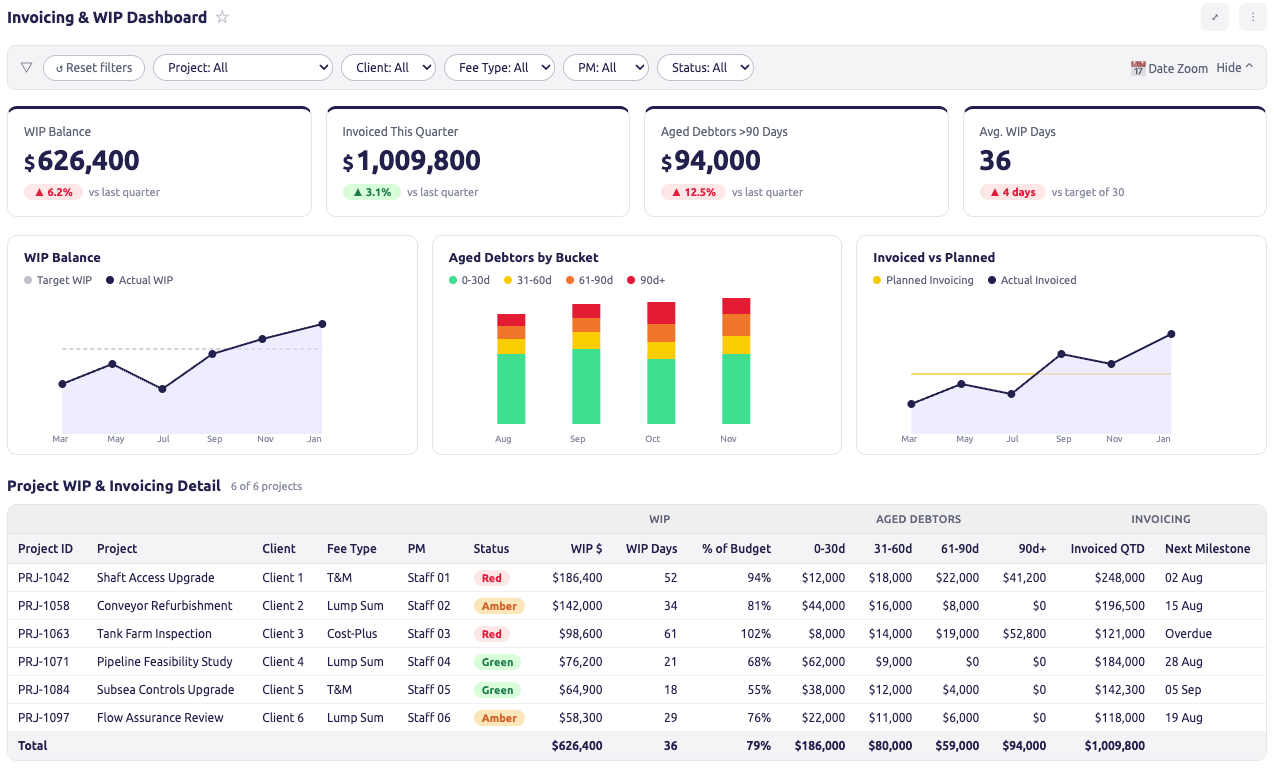Click the $142,300 Invoiced QTD cell
This screenshot has height=770, width=1274.
tap(1118, 690)
